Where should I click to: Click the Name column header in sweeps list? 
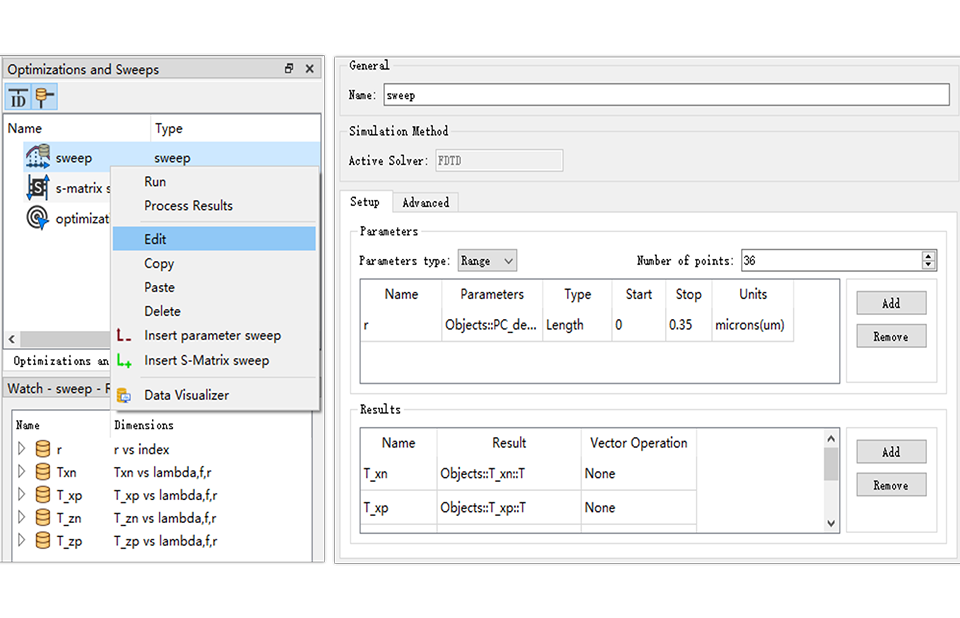coord(77,129)
